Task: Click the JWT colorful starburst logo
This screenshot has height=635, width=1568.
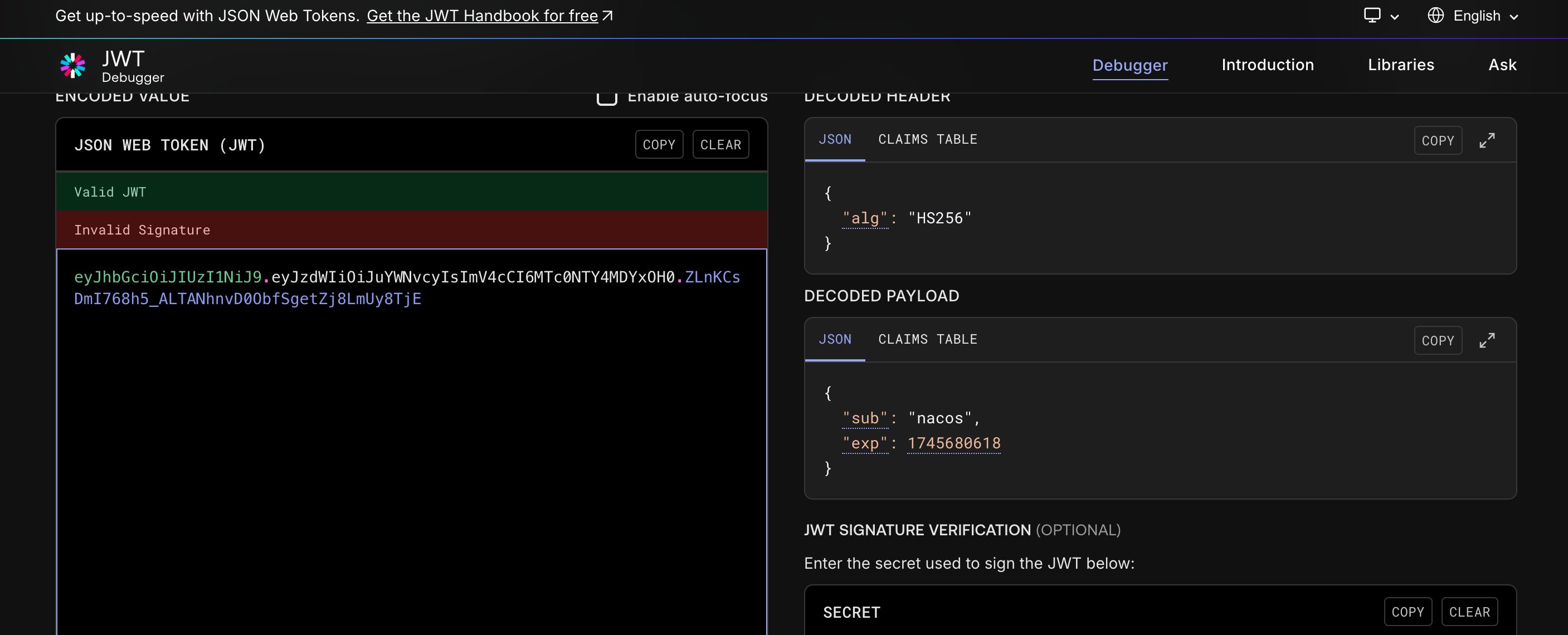Action: [x=72, y=65]
